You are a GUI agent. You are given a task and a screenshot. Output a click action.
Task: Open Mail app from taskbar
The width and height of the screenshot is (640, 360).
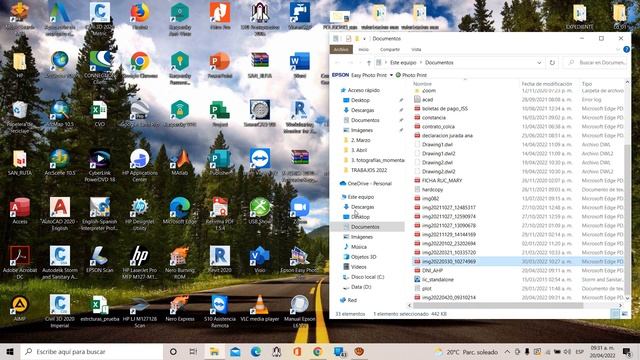(235, 351)
